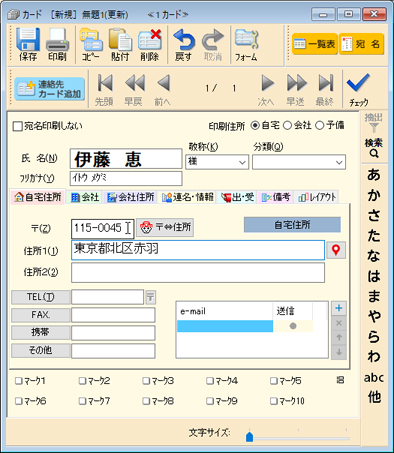
Task: Click the 連絡先カード追加 button
Action: coord(49,89)
